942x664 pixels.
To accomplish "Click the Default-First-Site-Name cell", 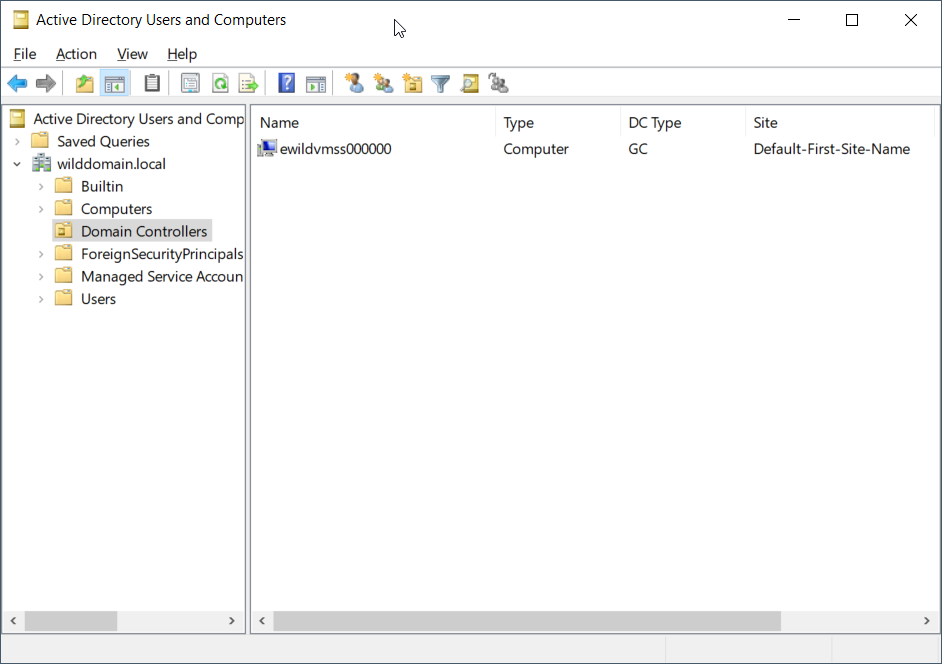I will point(831,148).
